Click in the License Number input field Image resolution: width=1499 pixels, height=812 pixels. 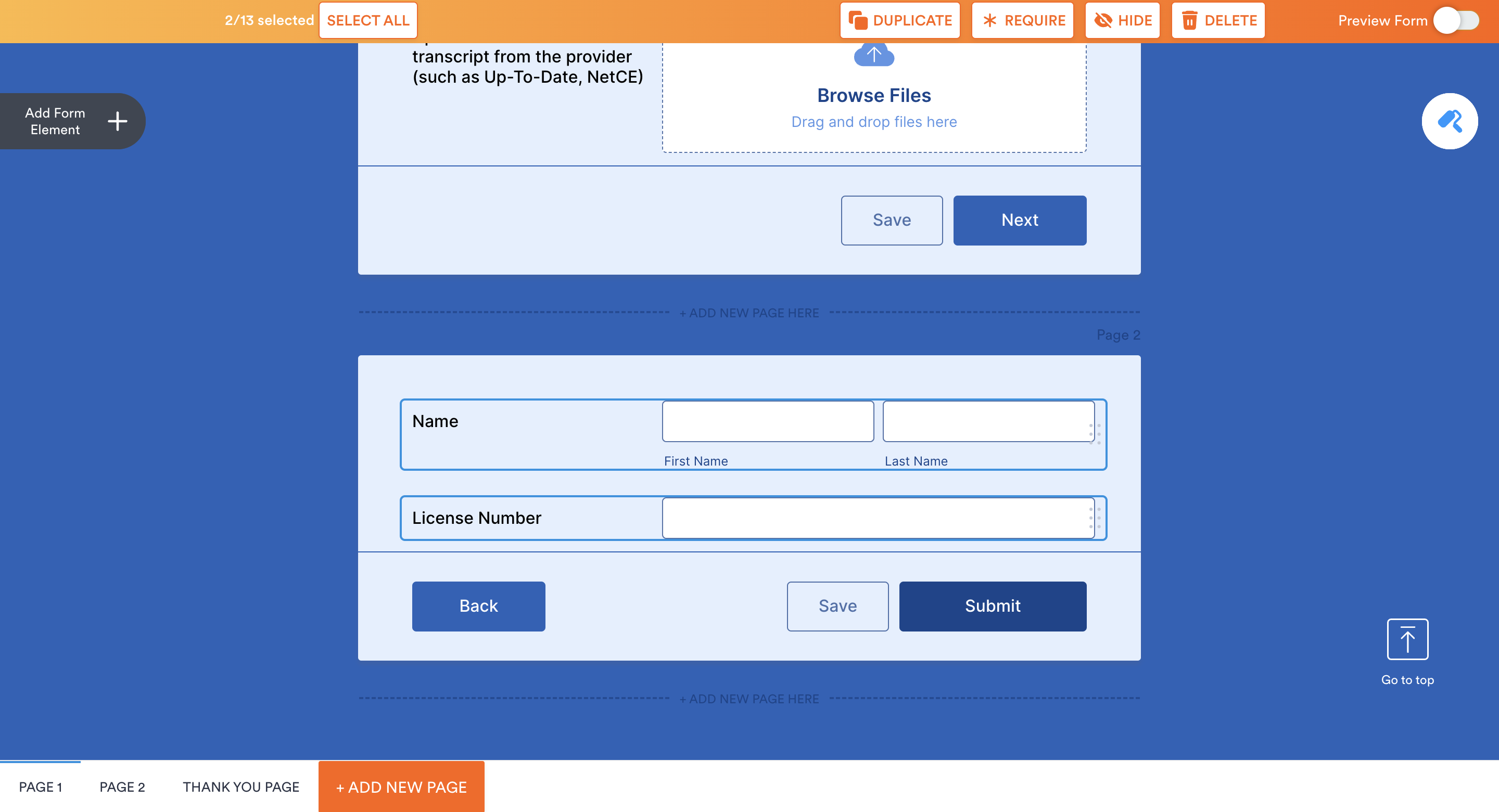tap(878, 518)
